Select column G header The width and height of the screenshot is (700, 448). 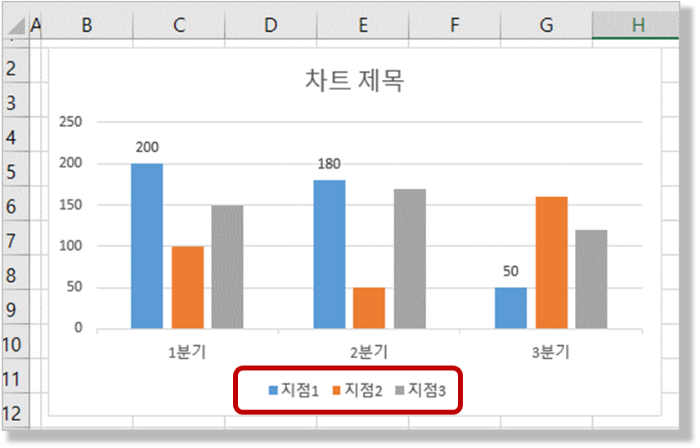coord(547,25)
